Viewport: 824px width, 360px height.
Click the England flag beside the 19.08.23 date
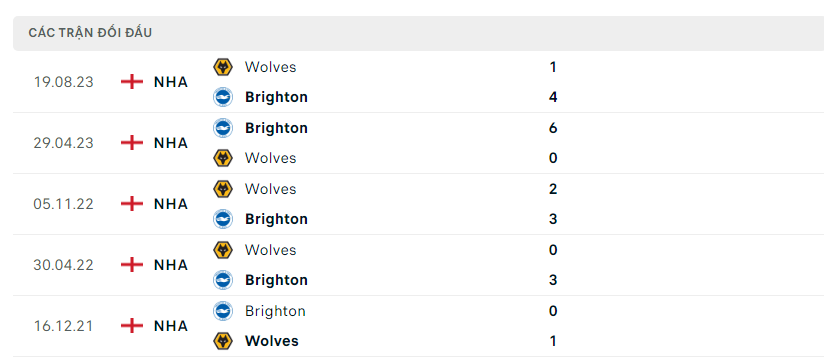pos(132,82)
